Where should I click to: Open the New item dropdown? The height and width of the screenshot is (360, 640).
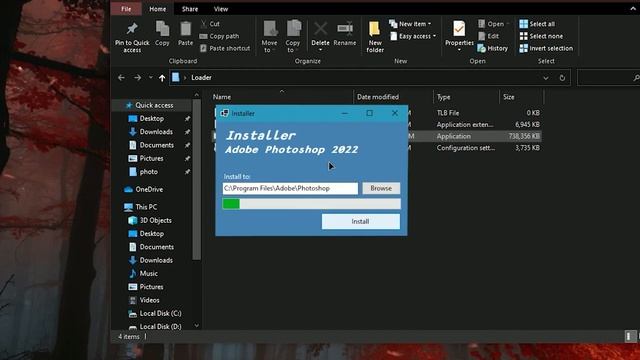(410, 24)
